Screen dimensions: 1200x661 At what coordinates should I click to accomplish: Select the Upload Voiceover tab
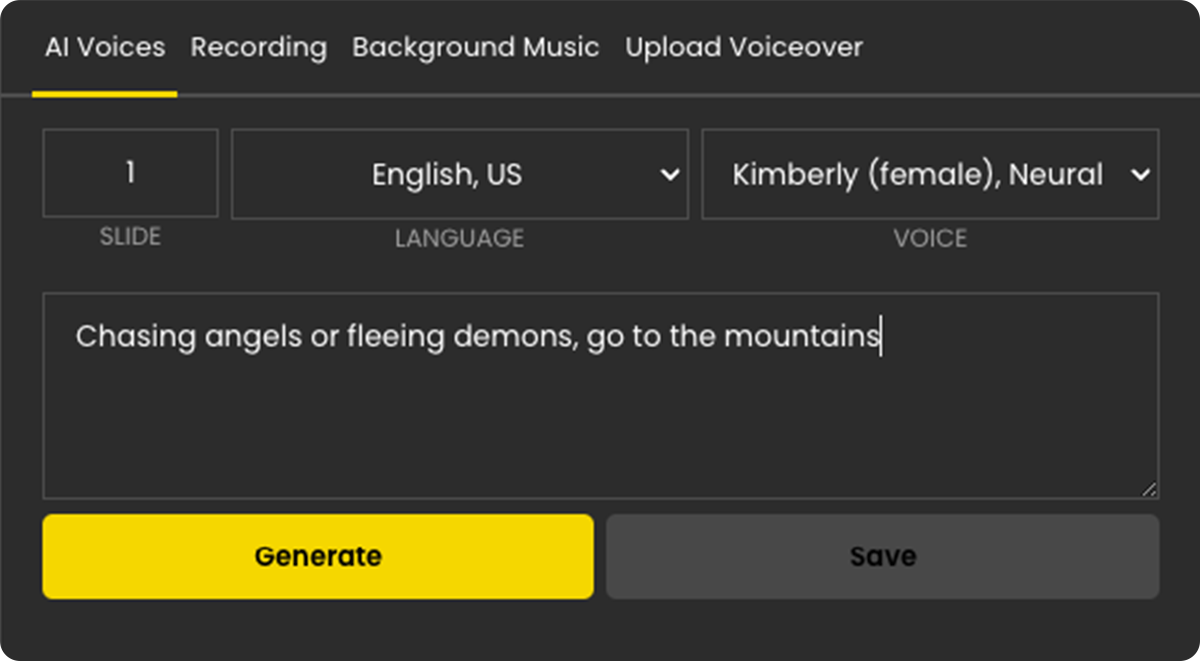[x=743, y=48]
